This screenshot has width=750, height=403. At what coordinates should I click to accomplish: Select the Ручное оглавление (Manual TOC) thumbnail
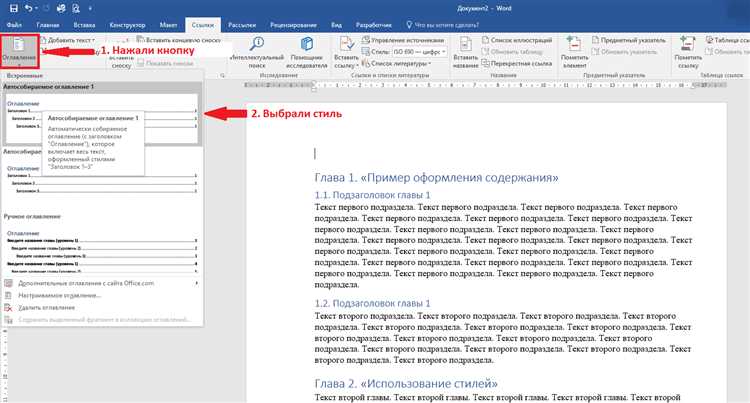pyautogui.click(x=100, y=250)
